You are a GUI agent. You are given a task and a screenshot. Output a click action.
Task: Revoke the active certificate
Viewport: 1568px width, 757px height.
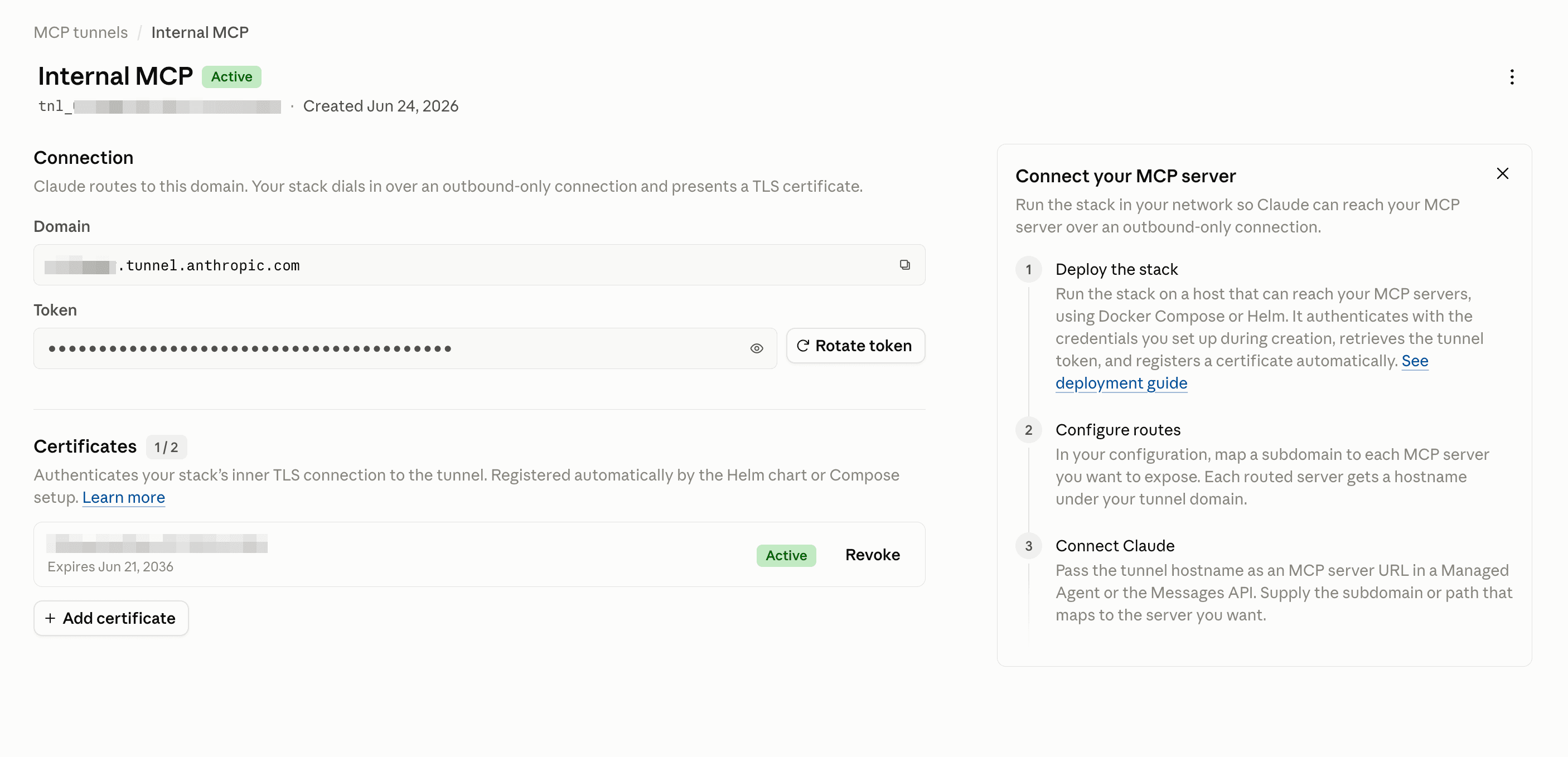point(872,554)
